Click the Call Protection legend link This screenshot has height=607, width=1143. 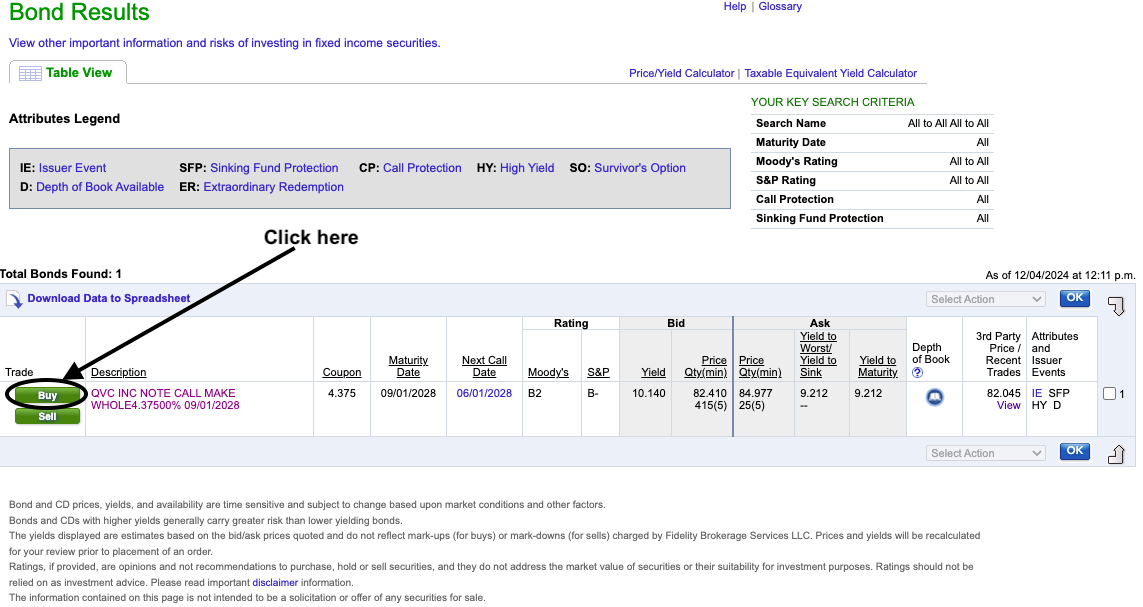pyautogui.click(x=422, y=168)
